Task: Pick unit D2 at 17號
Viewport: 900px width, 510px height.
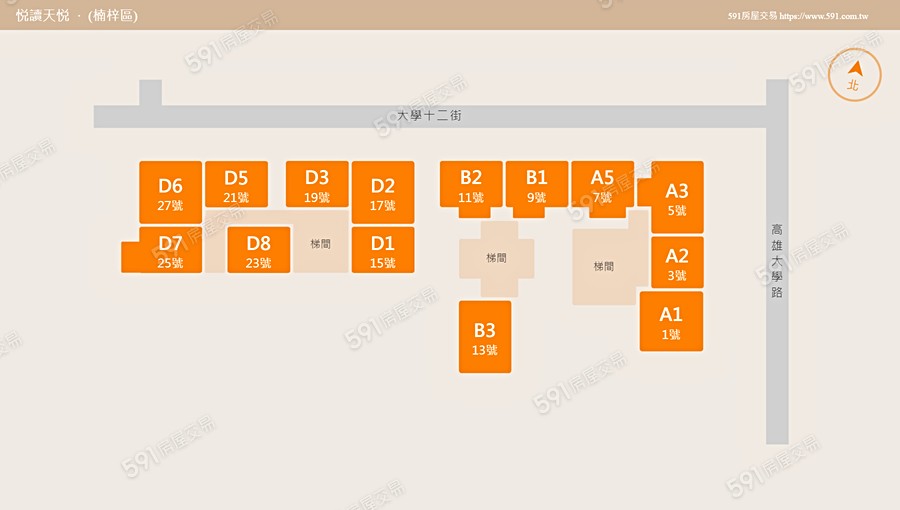Action: coord(382,193)
